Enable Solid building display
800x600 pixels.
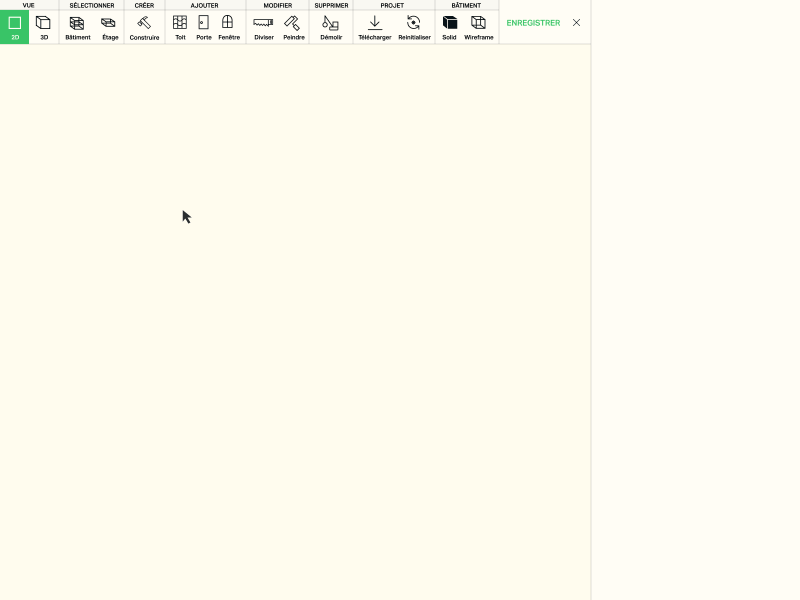[449, 27]
